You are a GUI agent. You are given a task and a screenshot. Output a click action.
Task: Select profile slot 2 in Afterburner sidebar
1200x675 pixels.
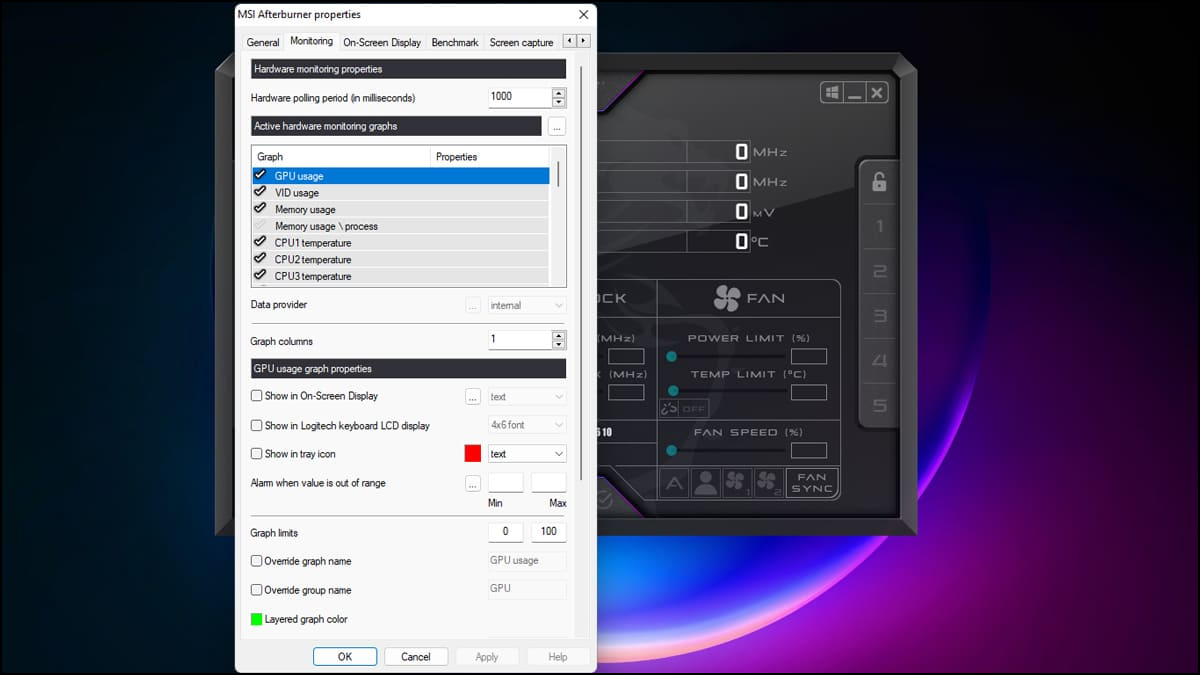pos(879,271)
